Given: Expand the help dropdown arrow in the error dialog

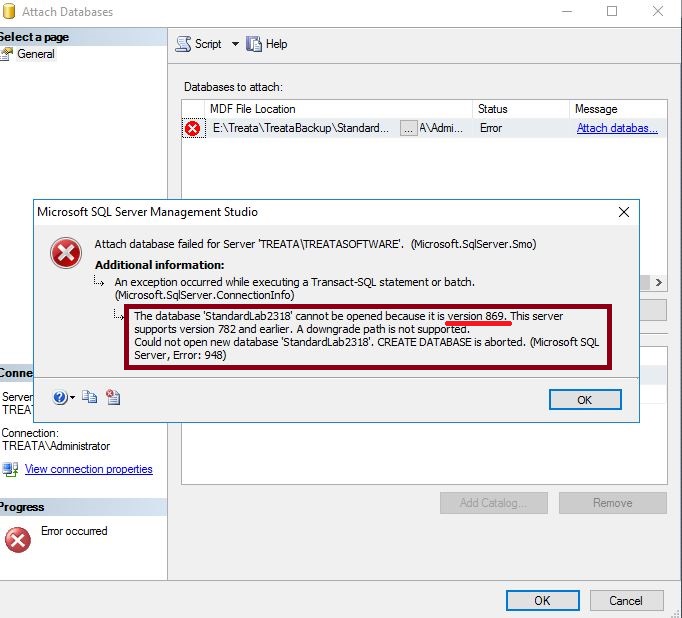Looking at the screenshot, I should coord(73,398).
